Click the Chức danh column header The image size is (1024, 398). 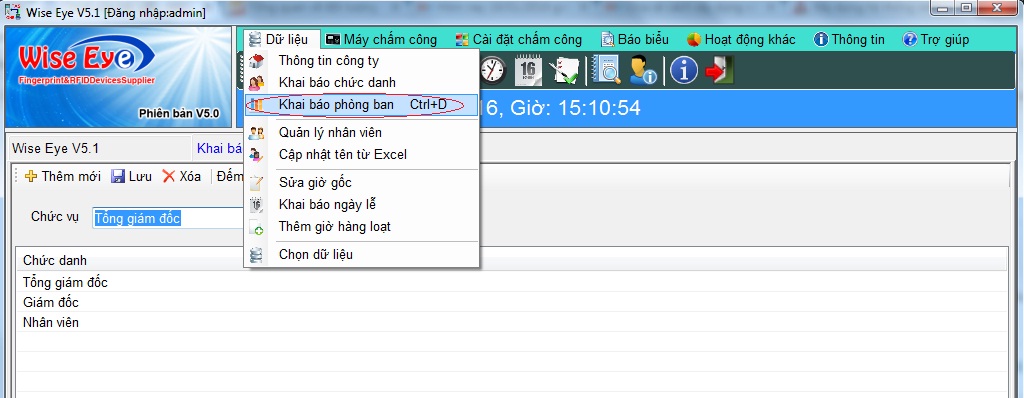coord(512,260)
